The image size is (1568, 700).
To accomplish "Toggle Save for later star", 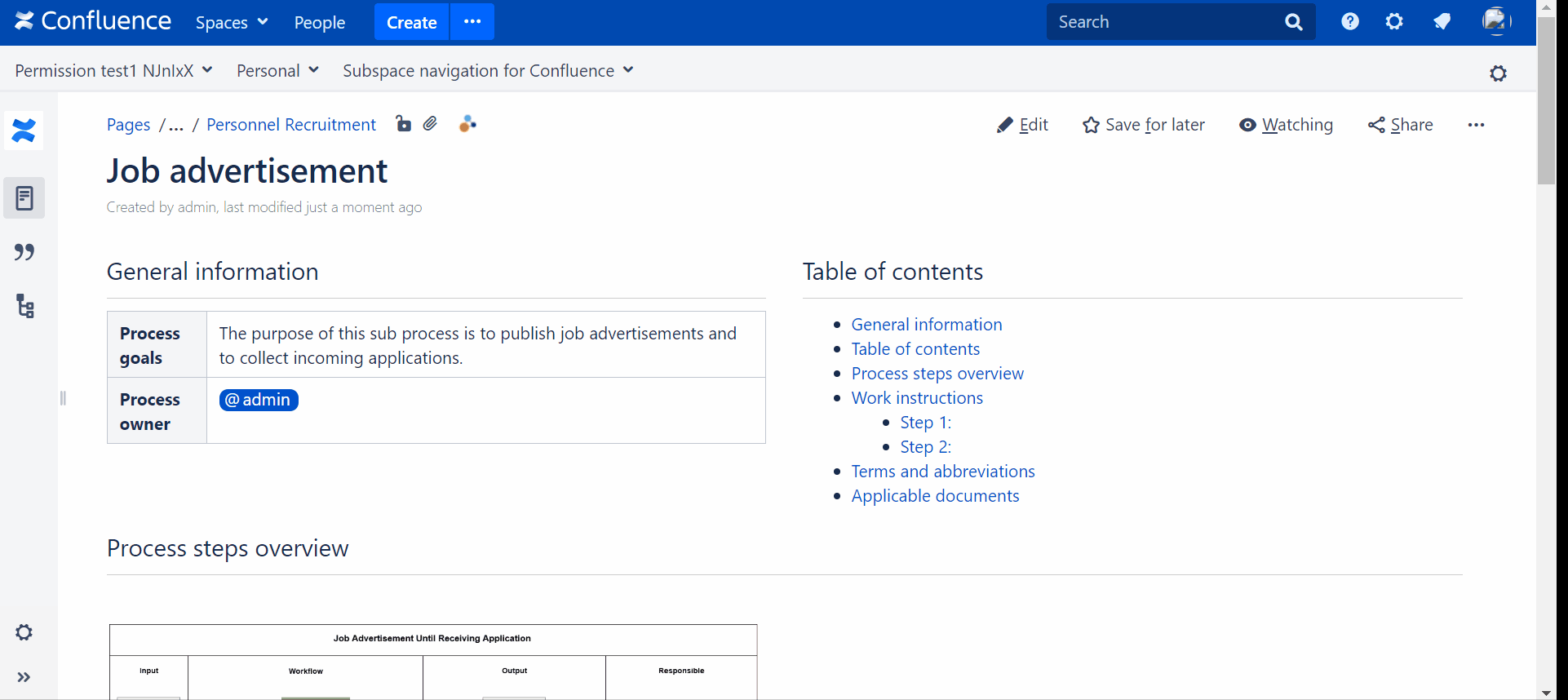I will 1143,125.
